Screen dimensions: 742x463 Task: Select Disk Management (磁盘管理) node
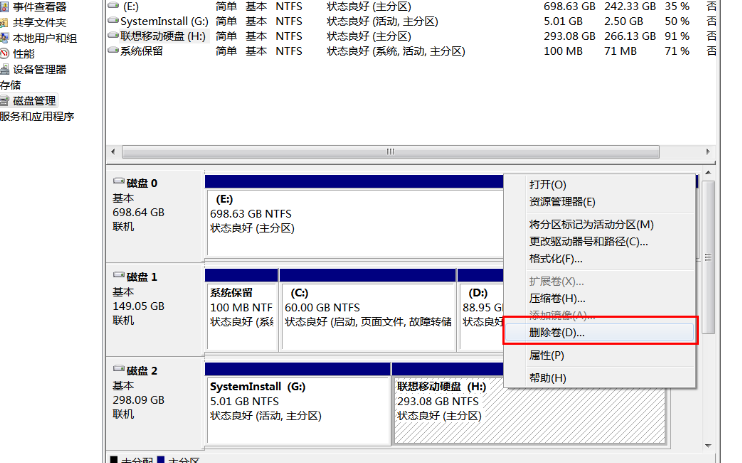[x=34, y=100]
